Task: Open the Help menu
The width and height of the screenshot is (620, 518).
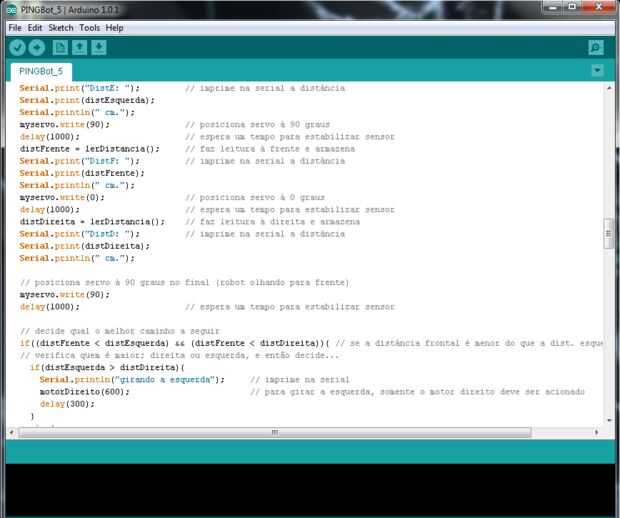Action: 114,28
